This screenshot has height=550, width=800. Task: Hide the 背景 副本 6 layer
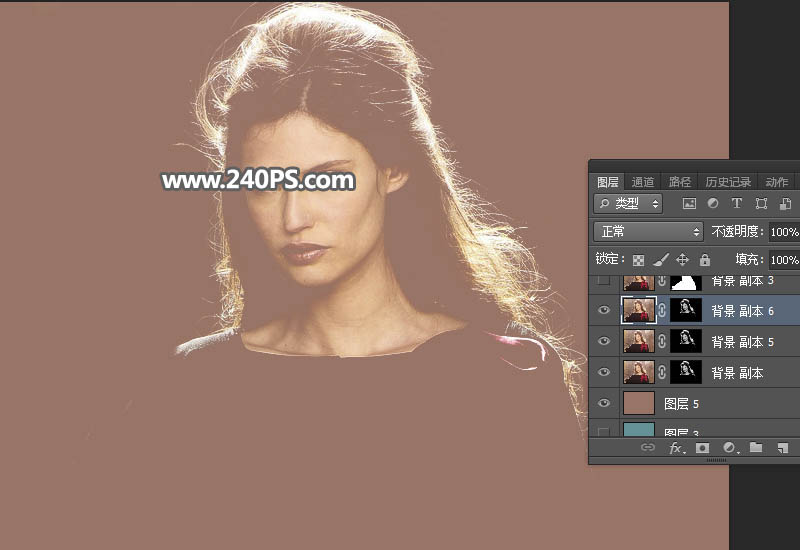click(604, 310)
